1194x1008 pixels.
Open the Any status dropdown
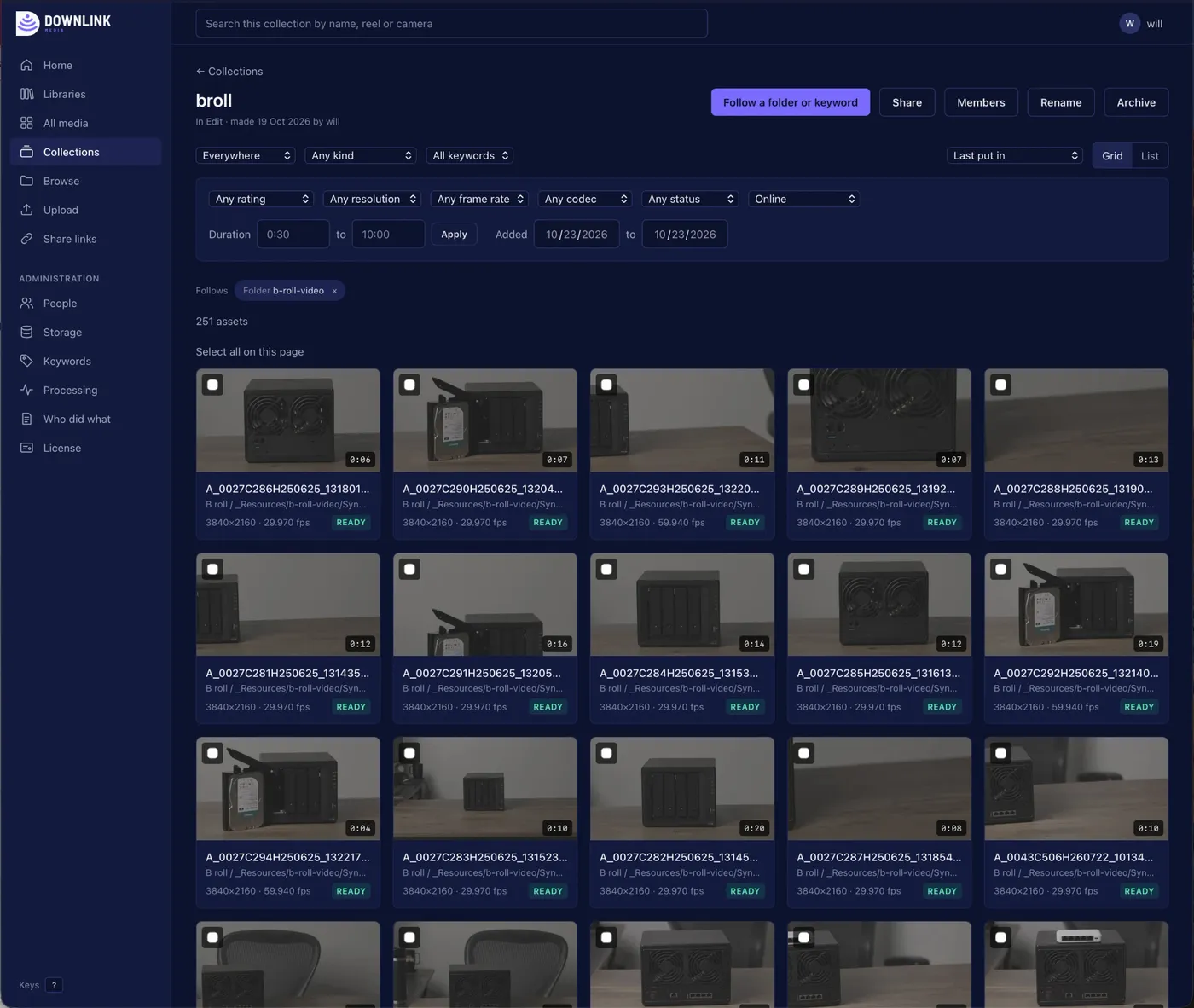pos(690,199)
